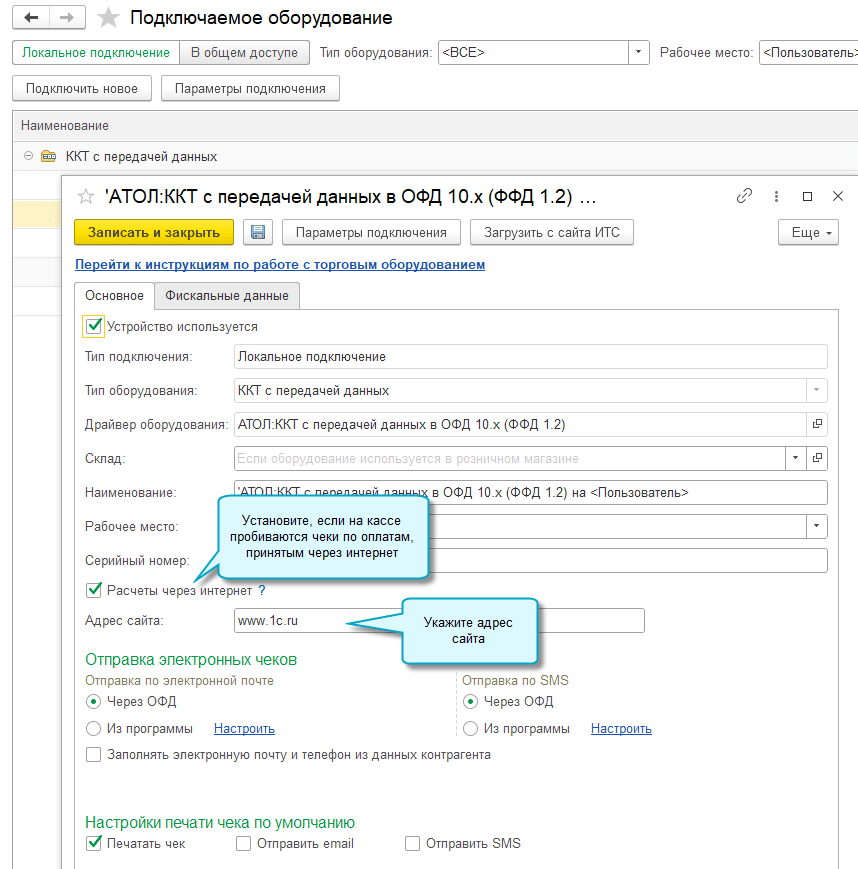858x869 pixels.
Task: Select Из программы for email sending
Action: coord(93,728)
